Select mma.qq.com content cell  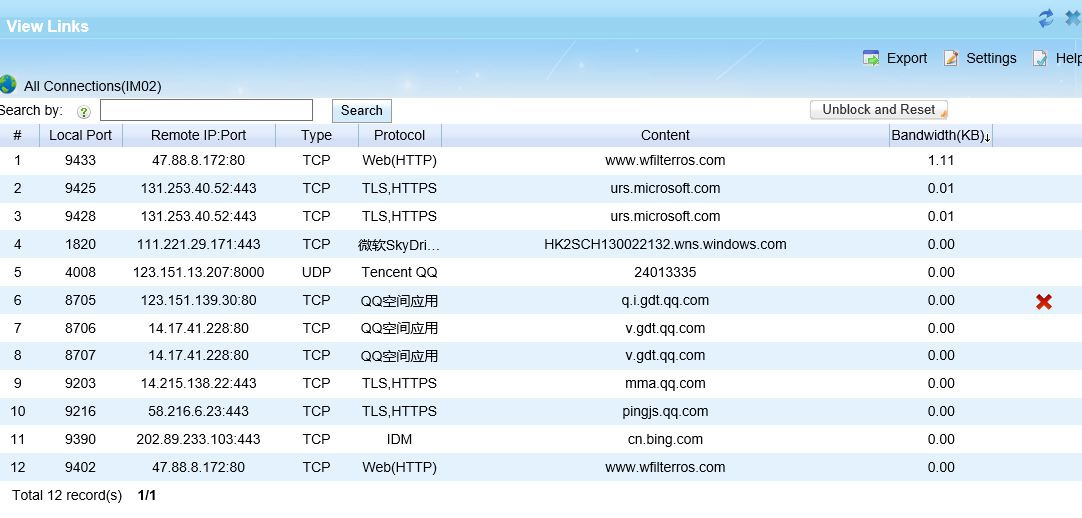[x=665, y=383]
